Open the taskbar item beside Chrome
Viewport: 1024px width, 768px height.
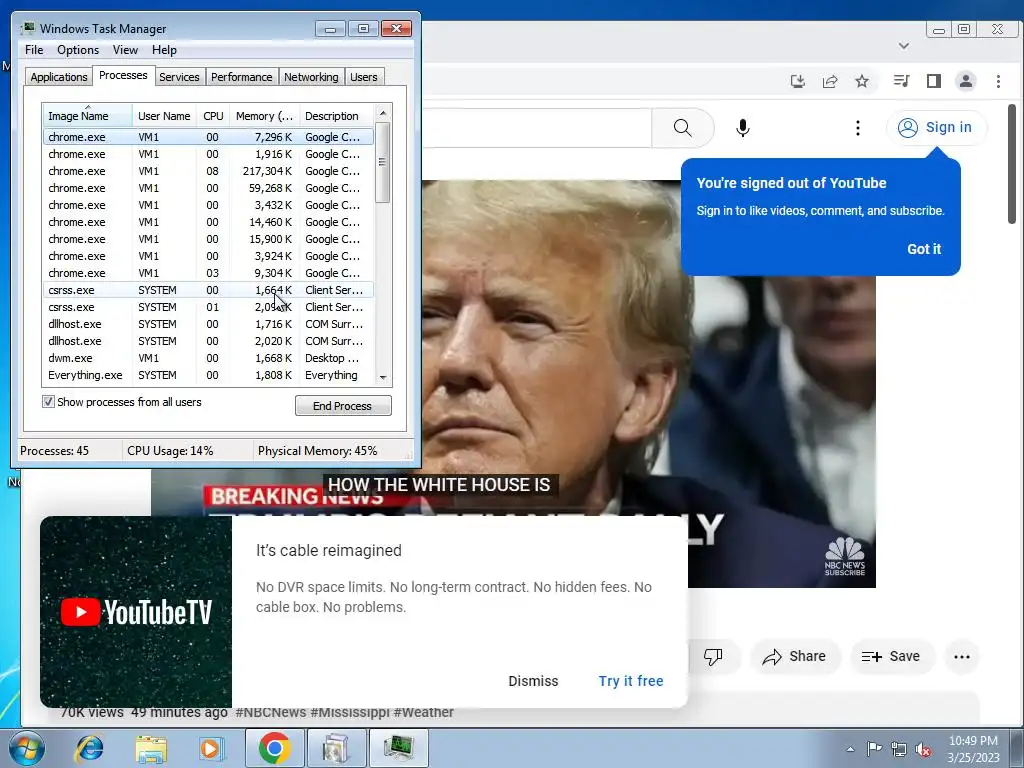[336, 748]
